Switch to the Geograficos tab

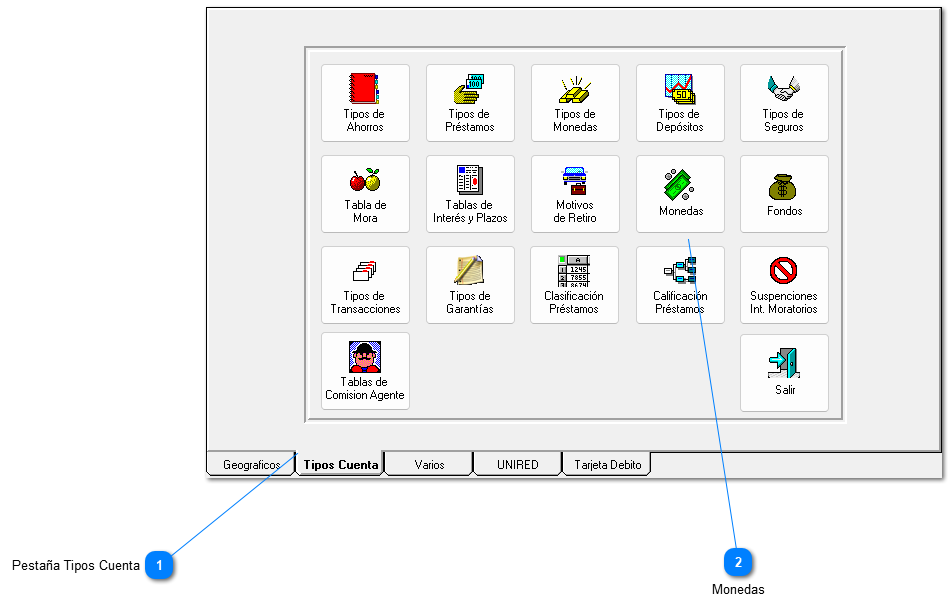click(251, 465)
